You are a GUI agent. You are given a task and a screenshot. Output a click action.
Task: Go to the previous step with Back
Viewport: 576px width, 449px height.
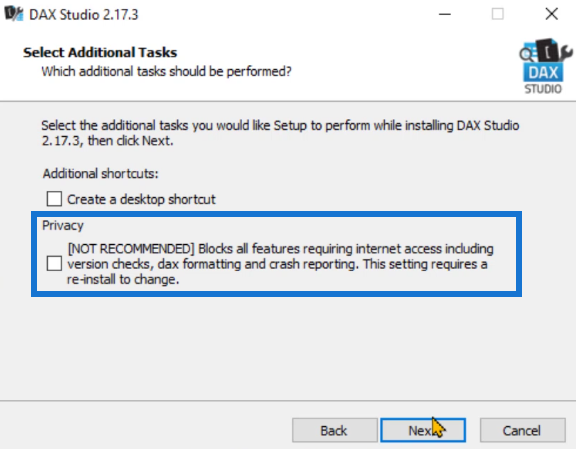pyautogui.click(x=335, y=430)
